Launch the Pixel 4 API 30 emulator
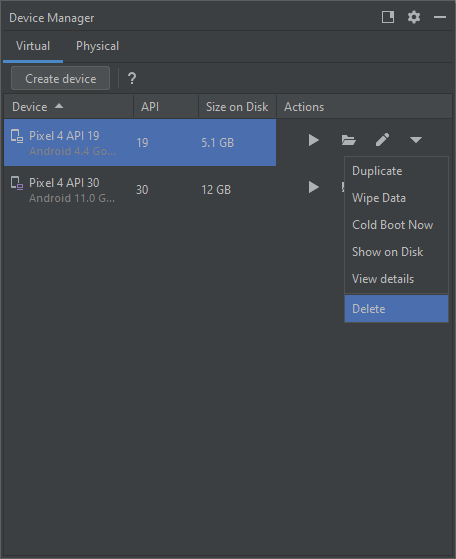The height and width of the screenshot is (559, 456). click(x=313, y=187)
